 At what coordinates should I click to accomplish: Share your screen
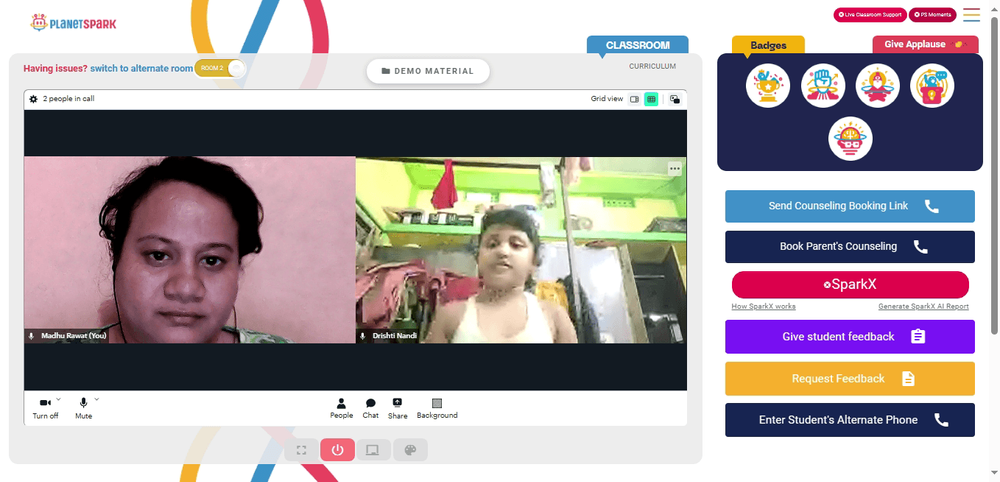pyautogui.click(x=397, y=409)
